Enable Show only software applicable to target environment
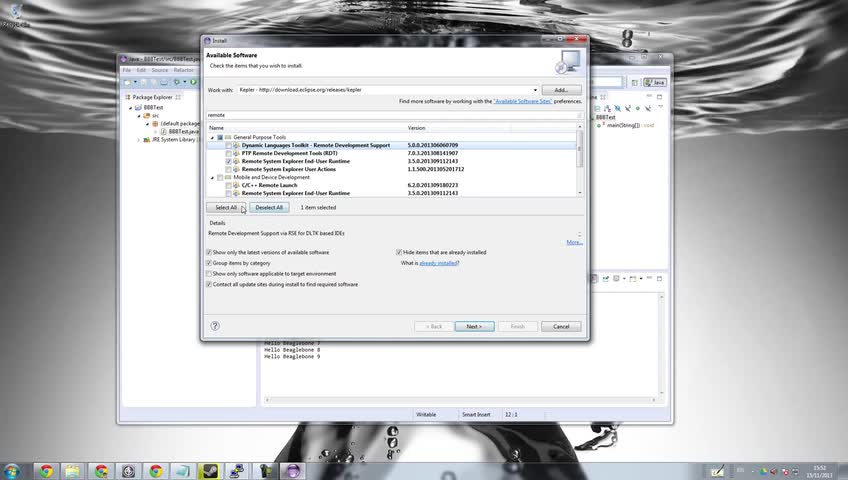848x480 pixels. (209, 274)
